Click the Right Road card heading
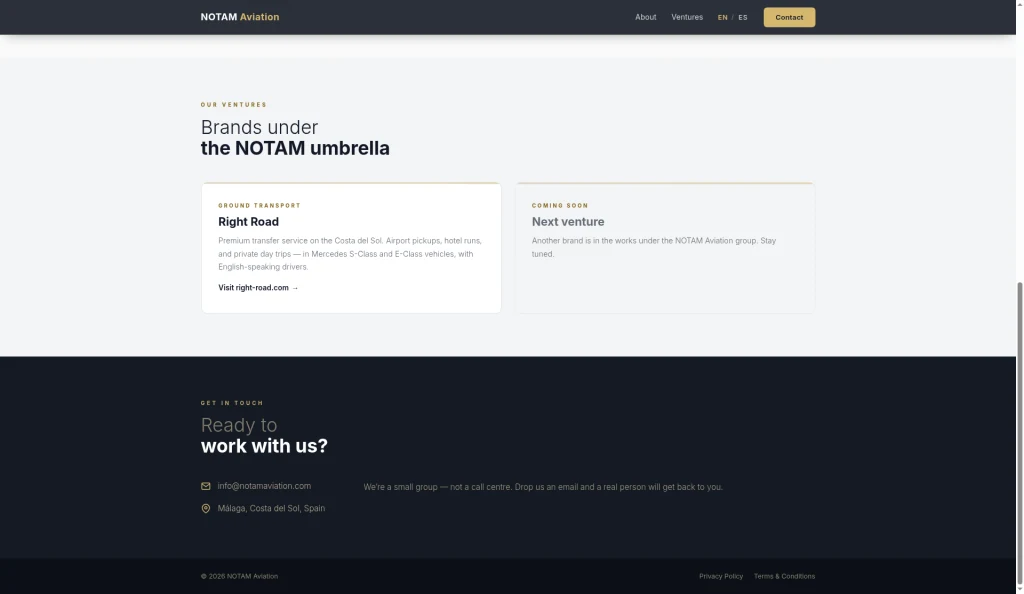Image resolution: width=1024 pixels, height=594 pixels. pyautogui.click(x=248, y=222)
